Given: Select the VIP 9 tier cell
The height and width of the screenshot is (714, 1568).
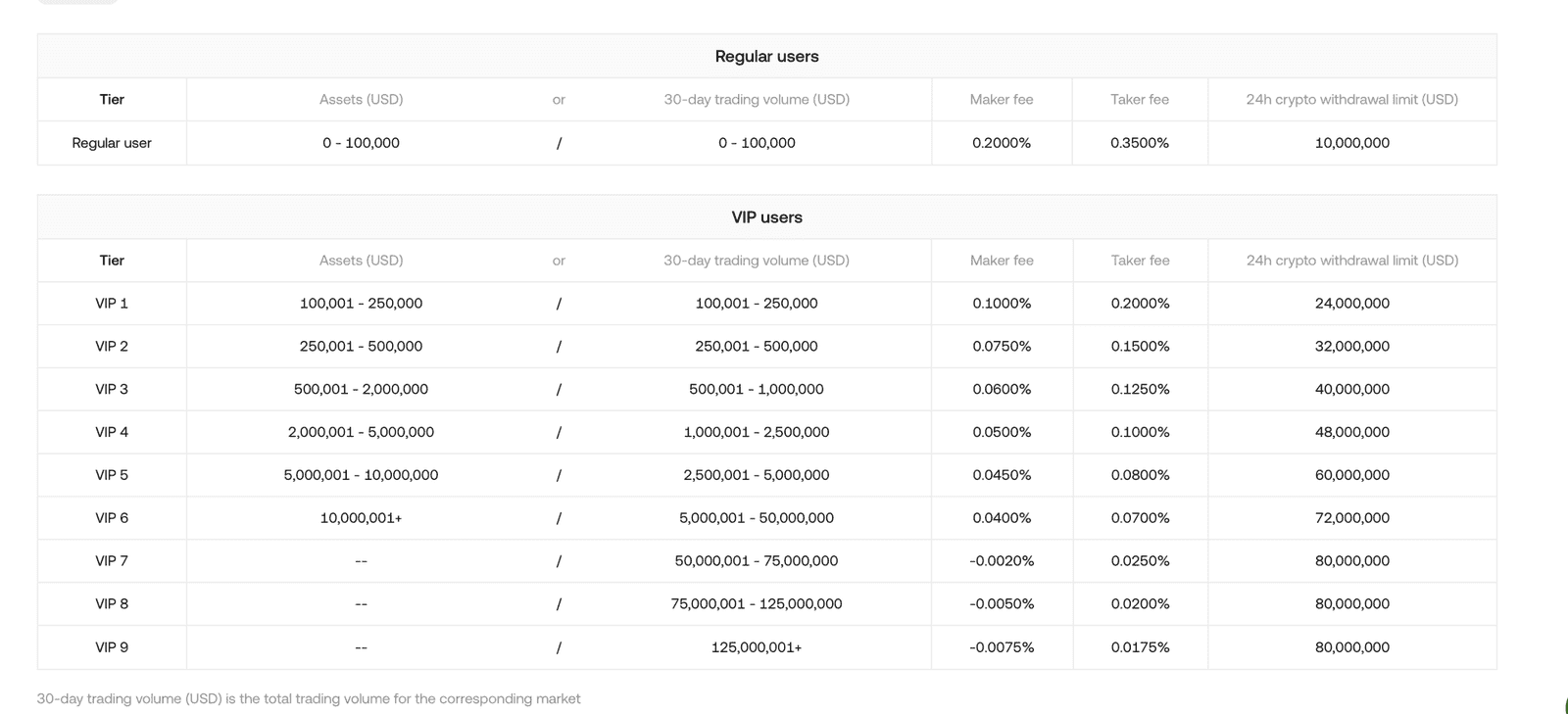Looking at the screenshot, I should pos(112,647).
